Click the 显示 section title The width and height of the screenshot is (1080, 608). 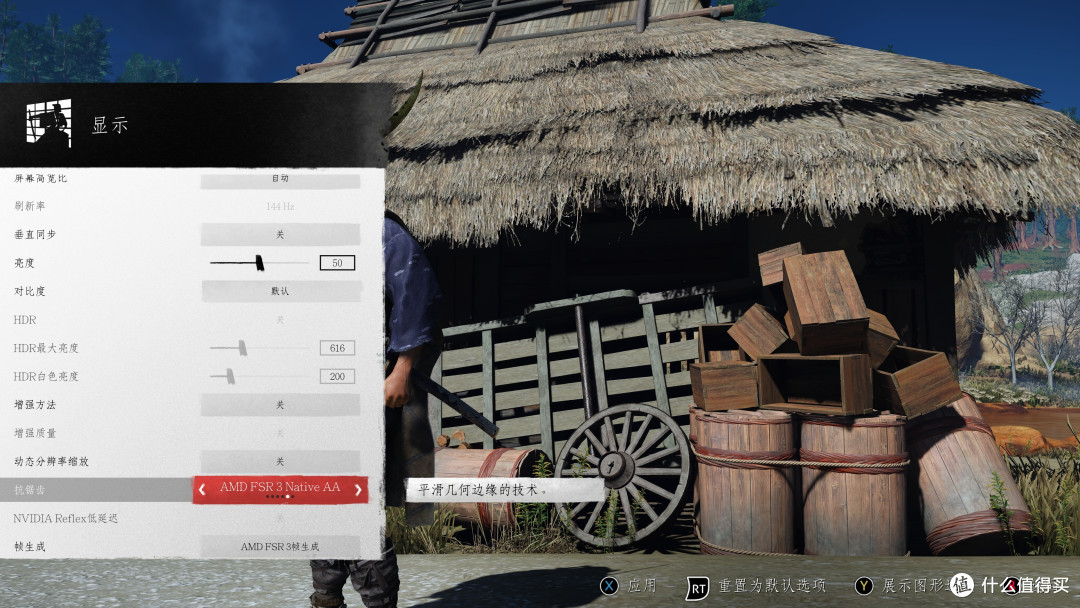tap(110, 125)
